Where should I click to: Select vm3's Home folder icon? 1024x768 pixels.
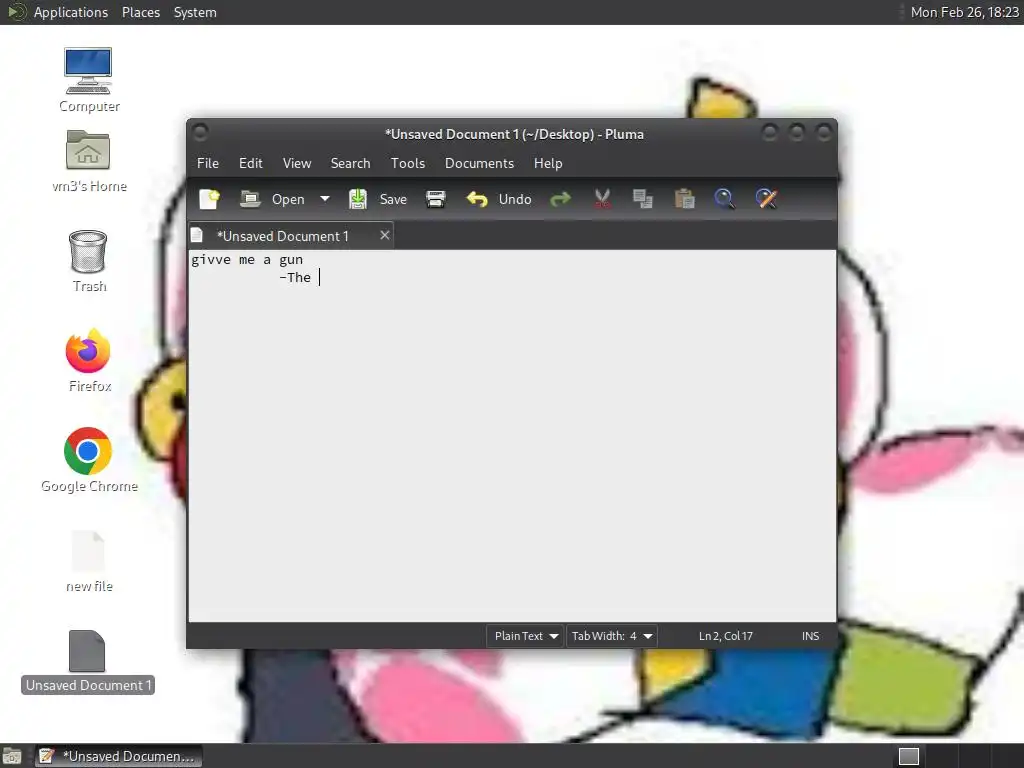(x=89, y=161)
